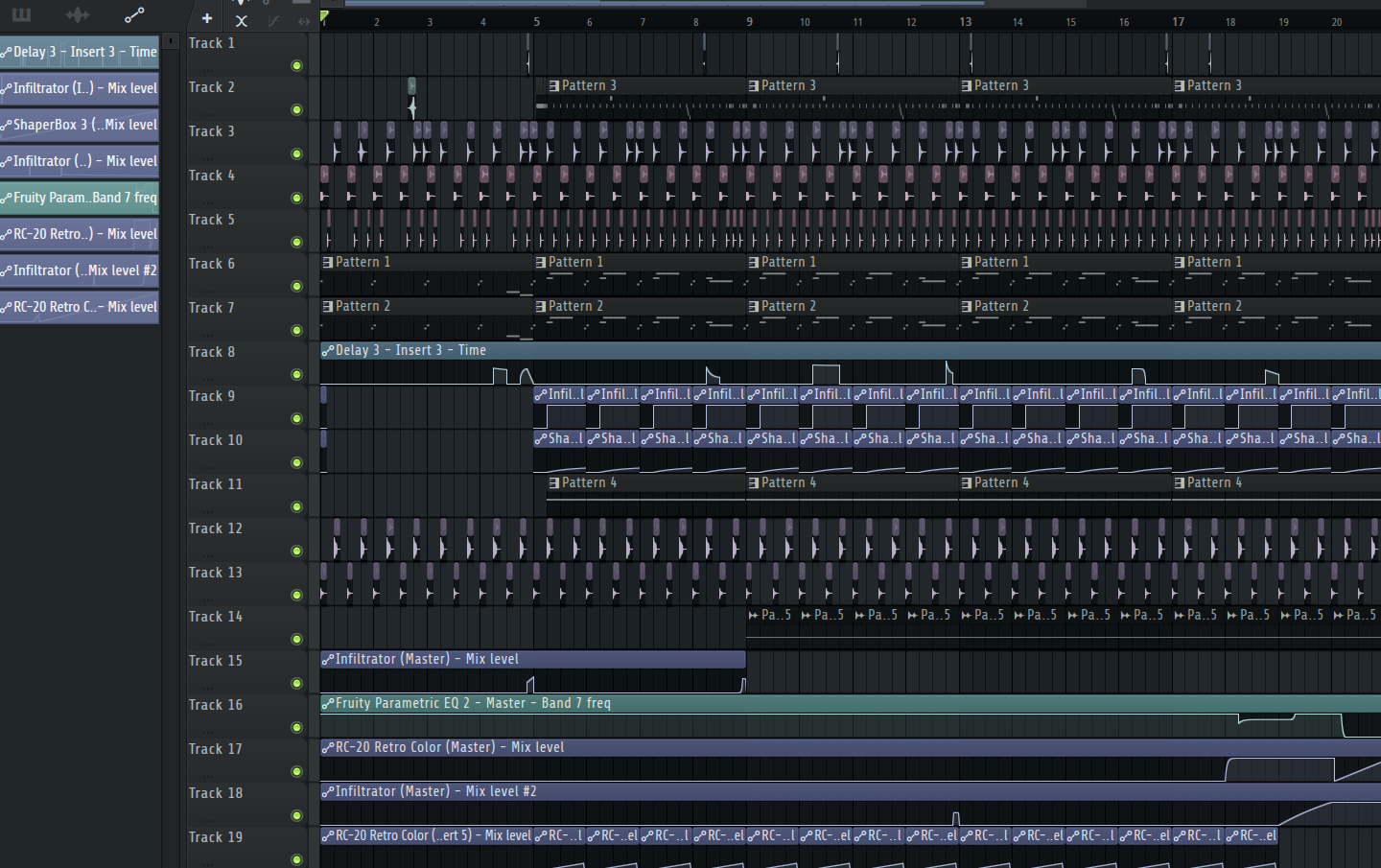Jump to bar 9 on the timeline ruler
1381x868 pixels.
click(749, 21)
